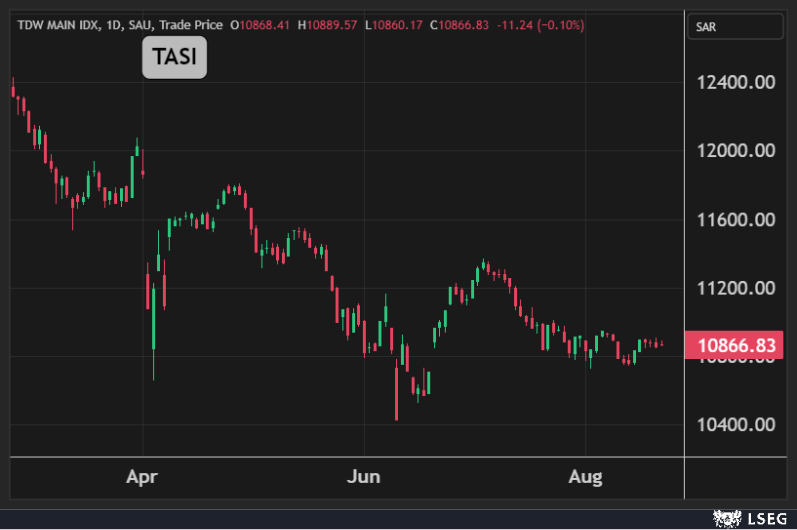This screenshot has width=797, height=530.
Task: Click the TASI index label badge
Action: [x=174, y=58]
